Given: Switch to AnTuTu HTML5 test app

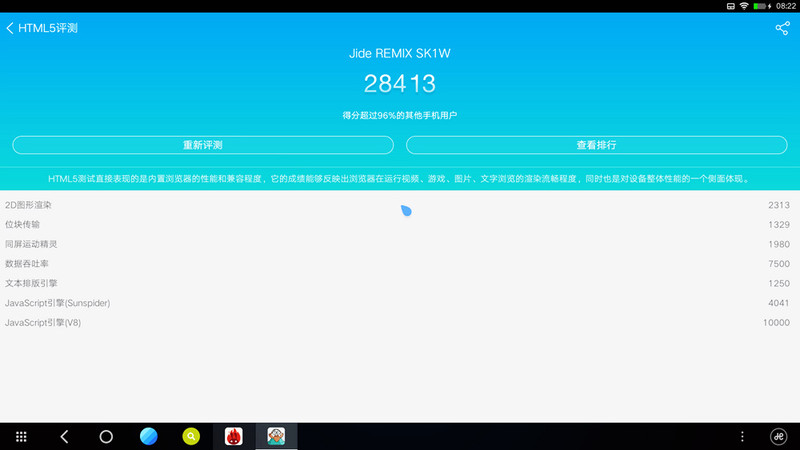Looking at the screenshot, I should (276, 436).
